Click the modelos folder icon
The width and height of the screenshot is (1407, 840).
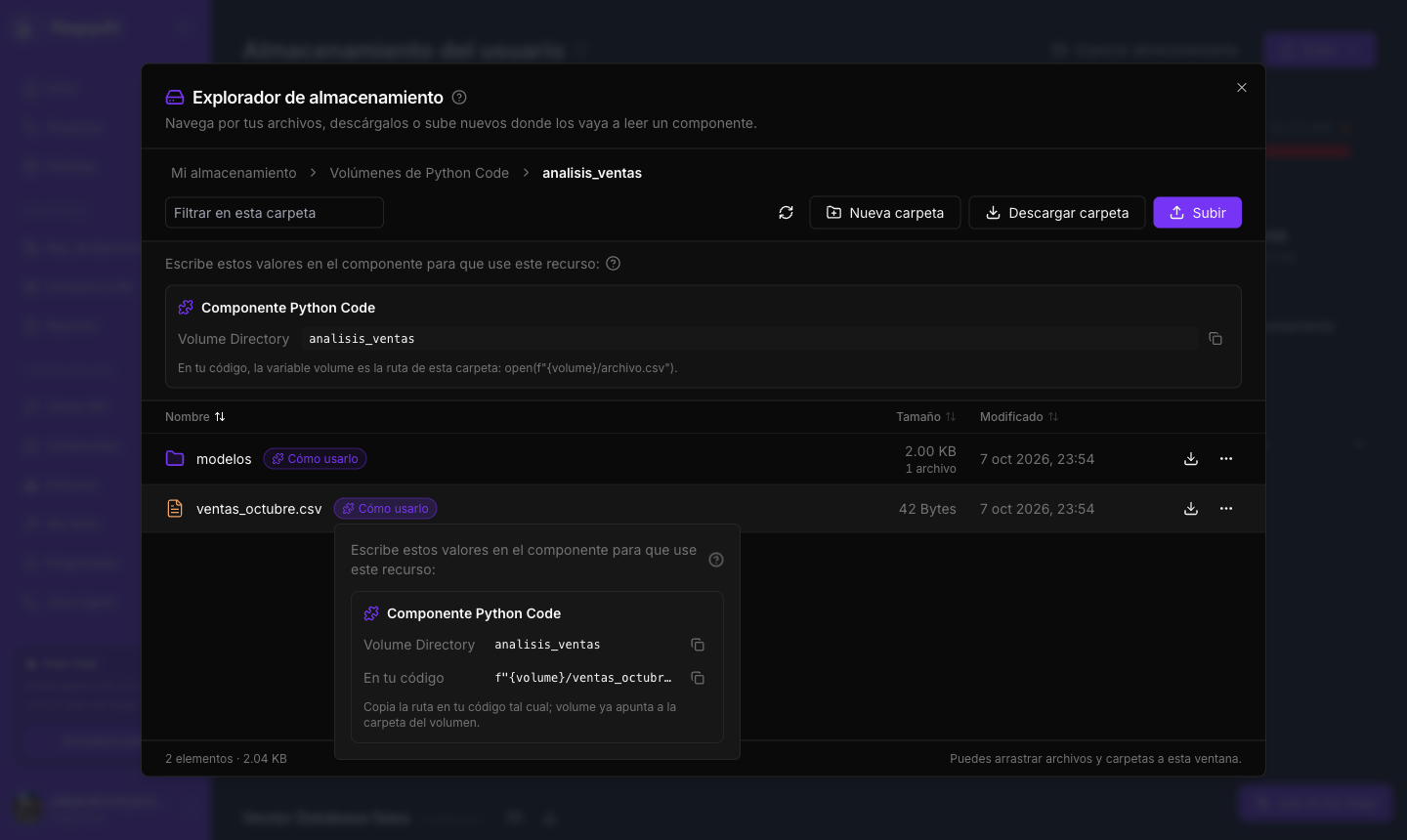(175, 459)
